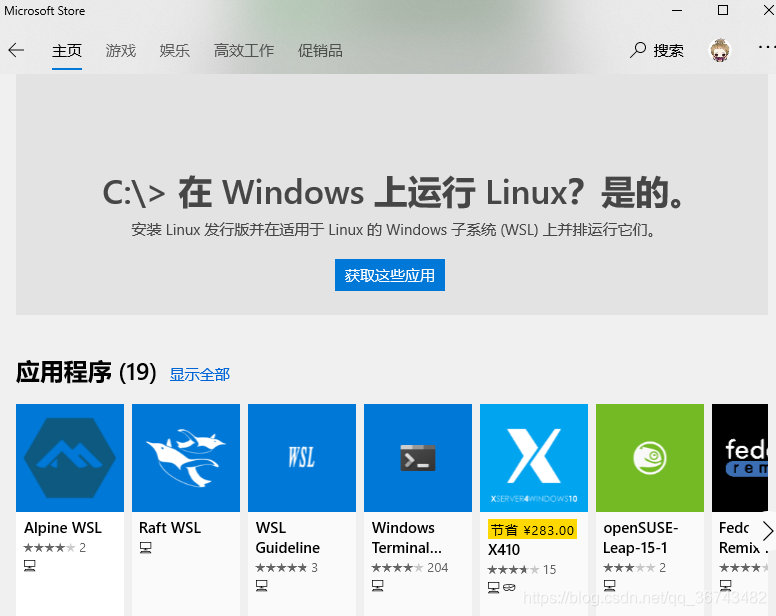This screenshot has height=616, width=776.
Task: Click the X410 title text
Action: (x=504, y=550)
